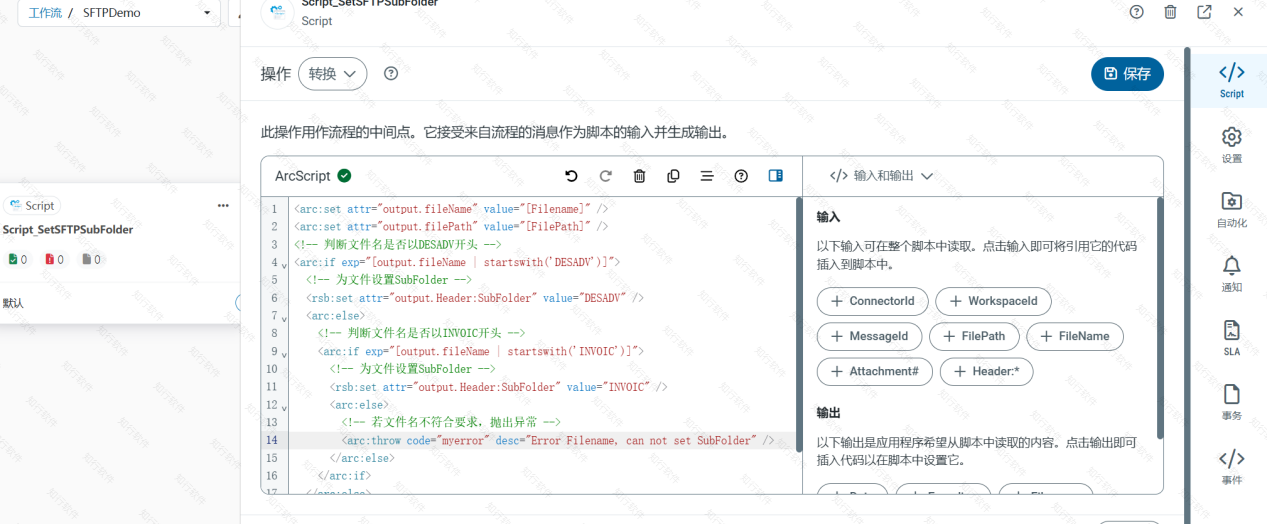Save the script with 保存 button
Image resolution: width=1267 pixels, height=524 pixels.
pos(1127,73)
